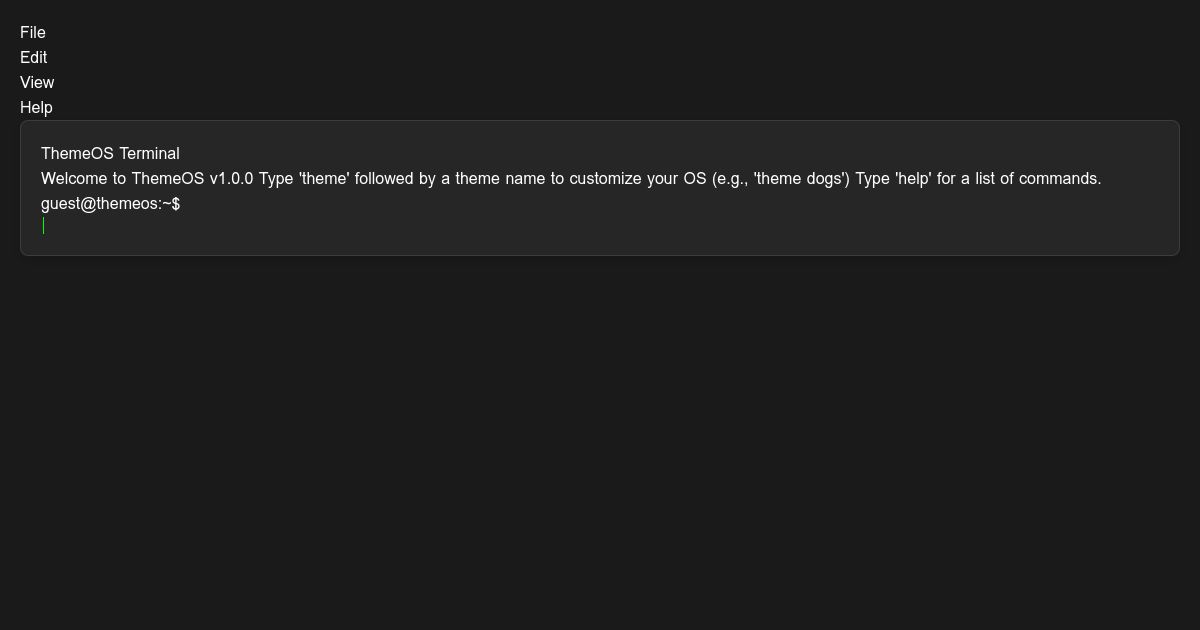Click the word 'Terminal' in the title
The width and height of the screenshot is (1200, 630).
click(149, 154)
